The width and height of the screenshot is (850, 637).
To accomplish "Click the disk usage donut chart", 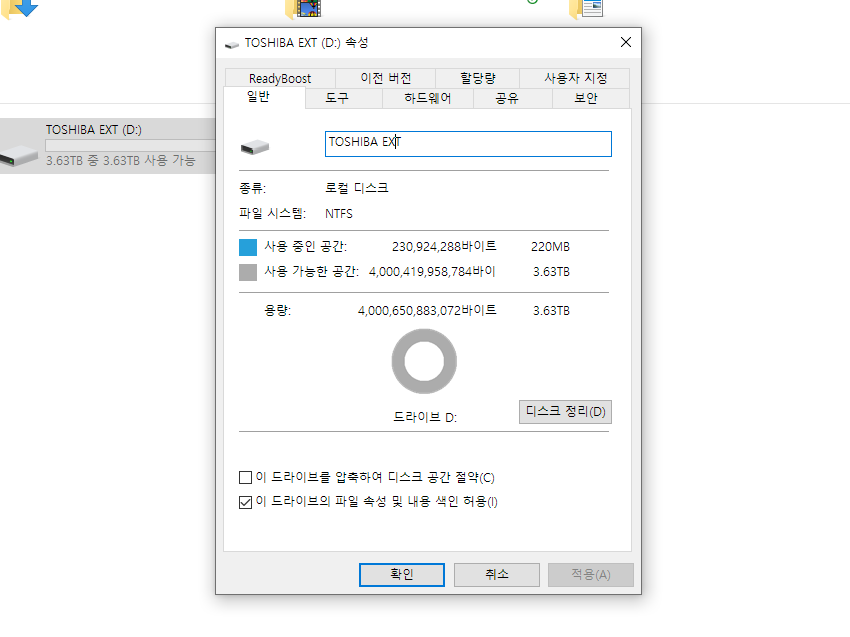I will point(424,362).
